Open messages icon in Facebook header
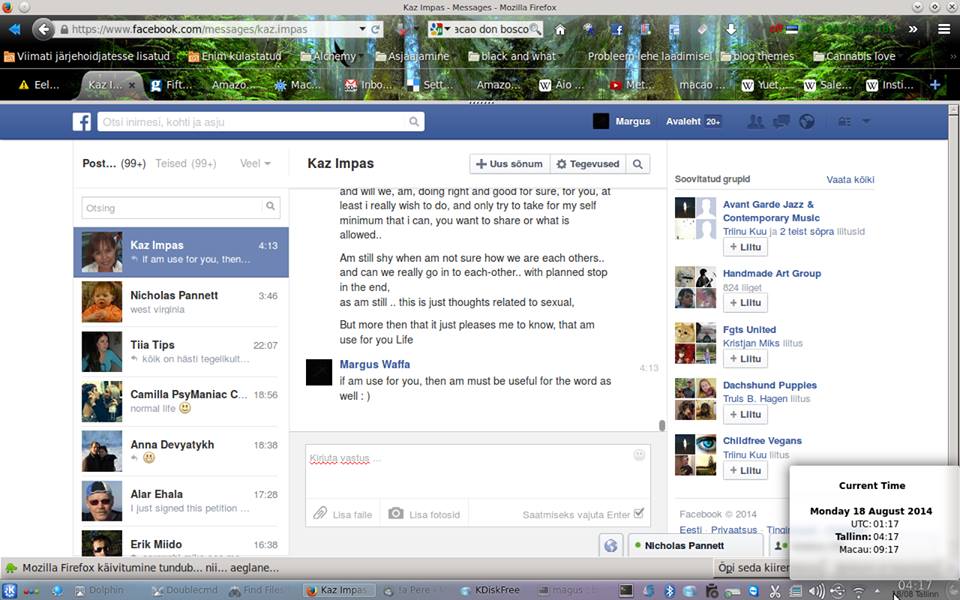Image resolution: width=960 pixels, height=600 pixels. [x=781, y=121]
